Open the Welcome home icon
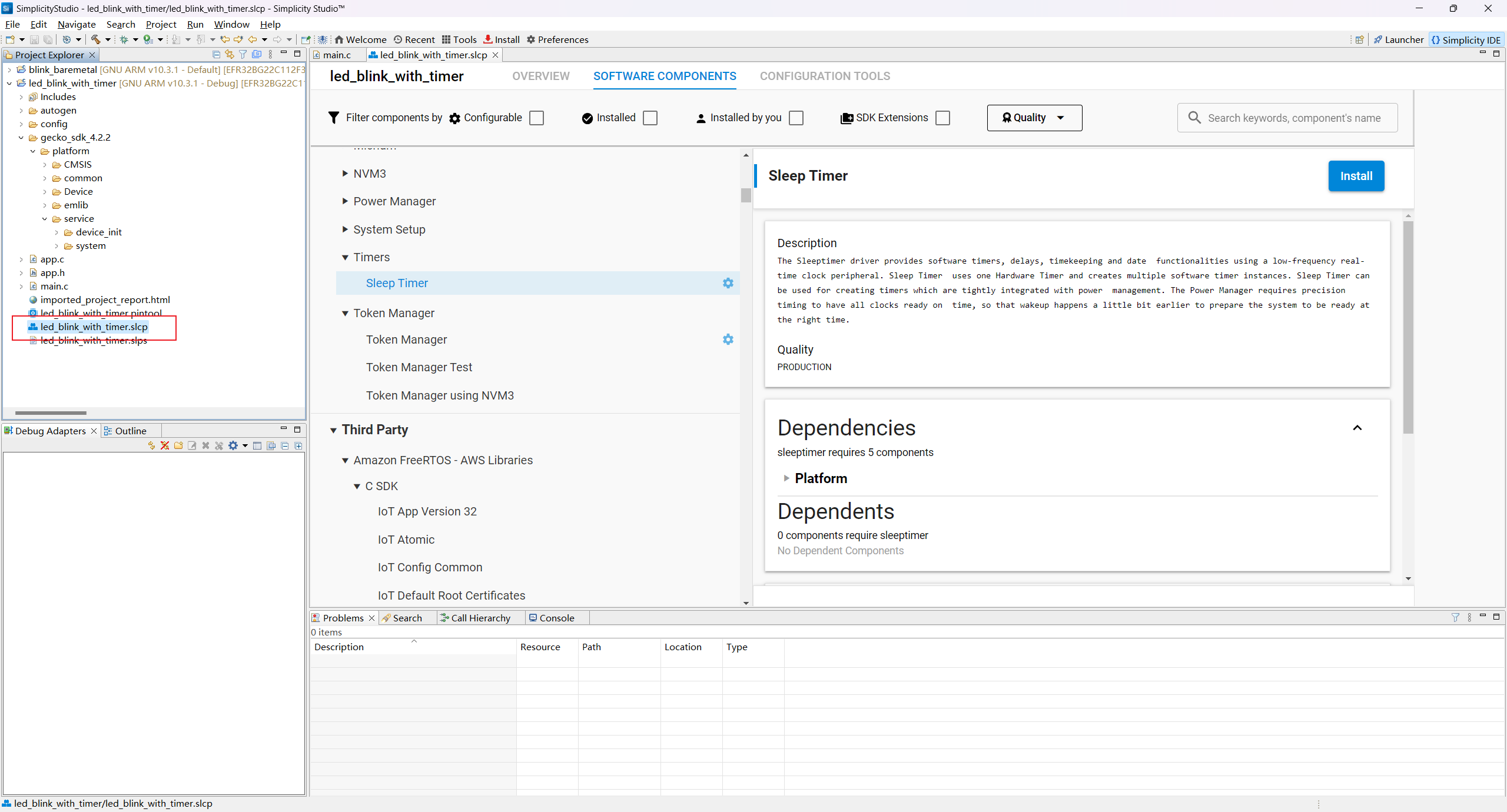This screenshot has height=812, width=1507. 339,39
